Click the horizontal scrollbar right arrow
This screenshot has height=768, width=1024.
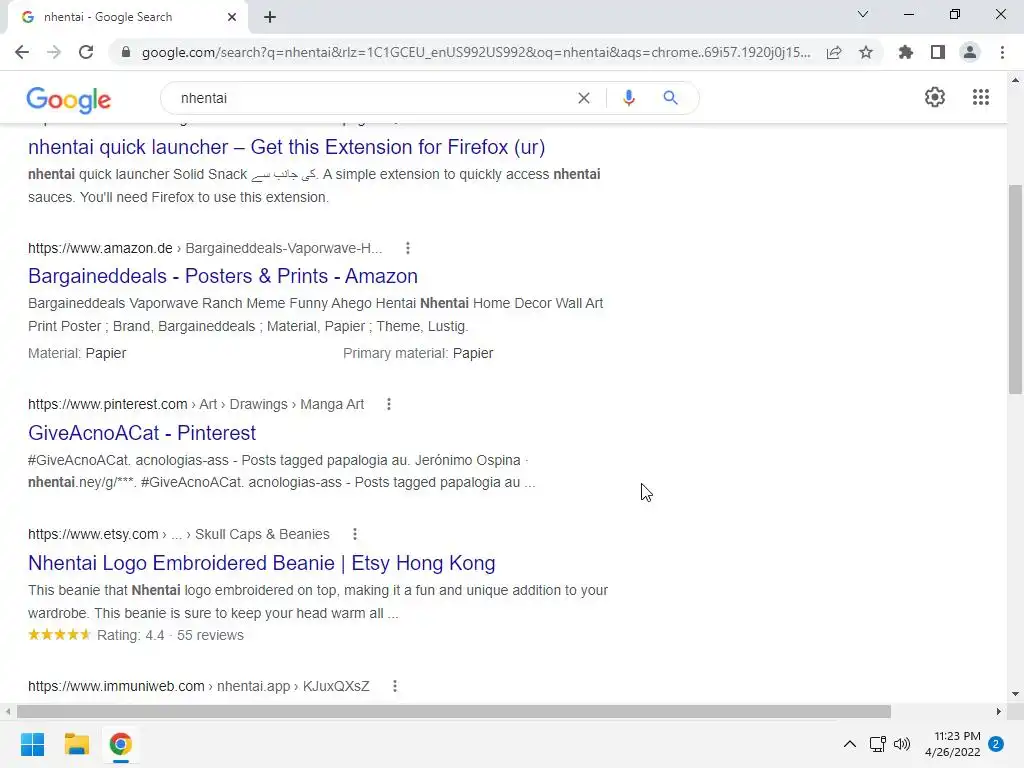coord(999,711)
